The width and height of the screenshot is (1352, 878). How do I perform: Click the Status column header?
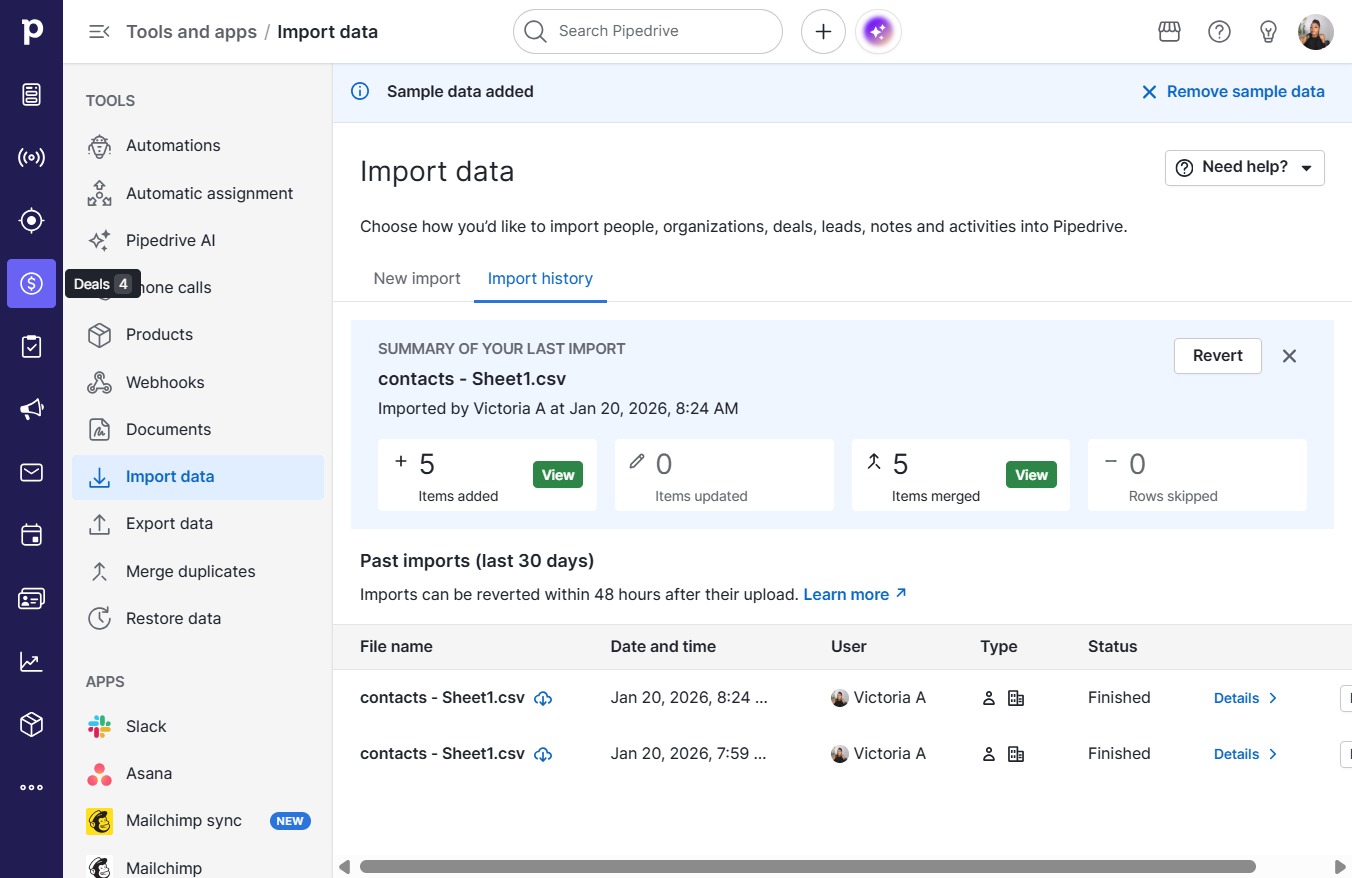[x=1112, y=647]
